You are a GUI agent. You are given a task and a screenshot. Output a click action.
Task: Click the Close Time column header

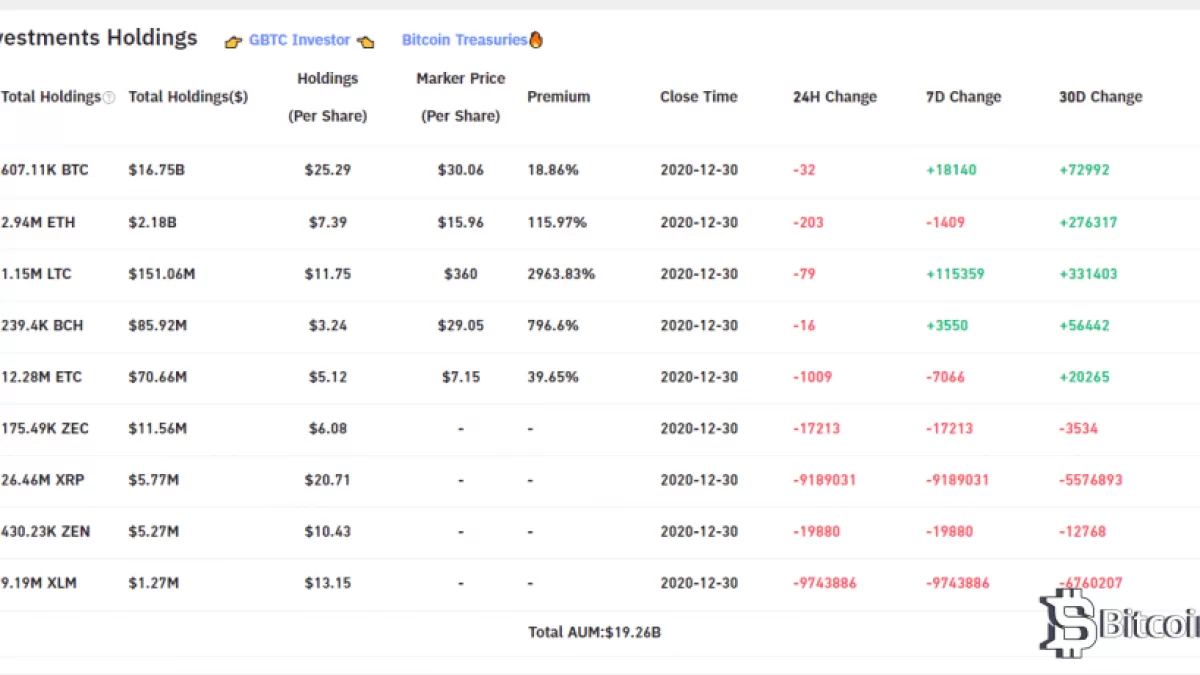pyautogui.click(x=698, y=97)
